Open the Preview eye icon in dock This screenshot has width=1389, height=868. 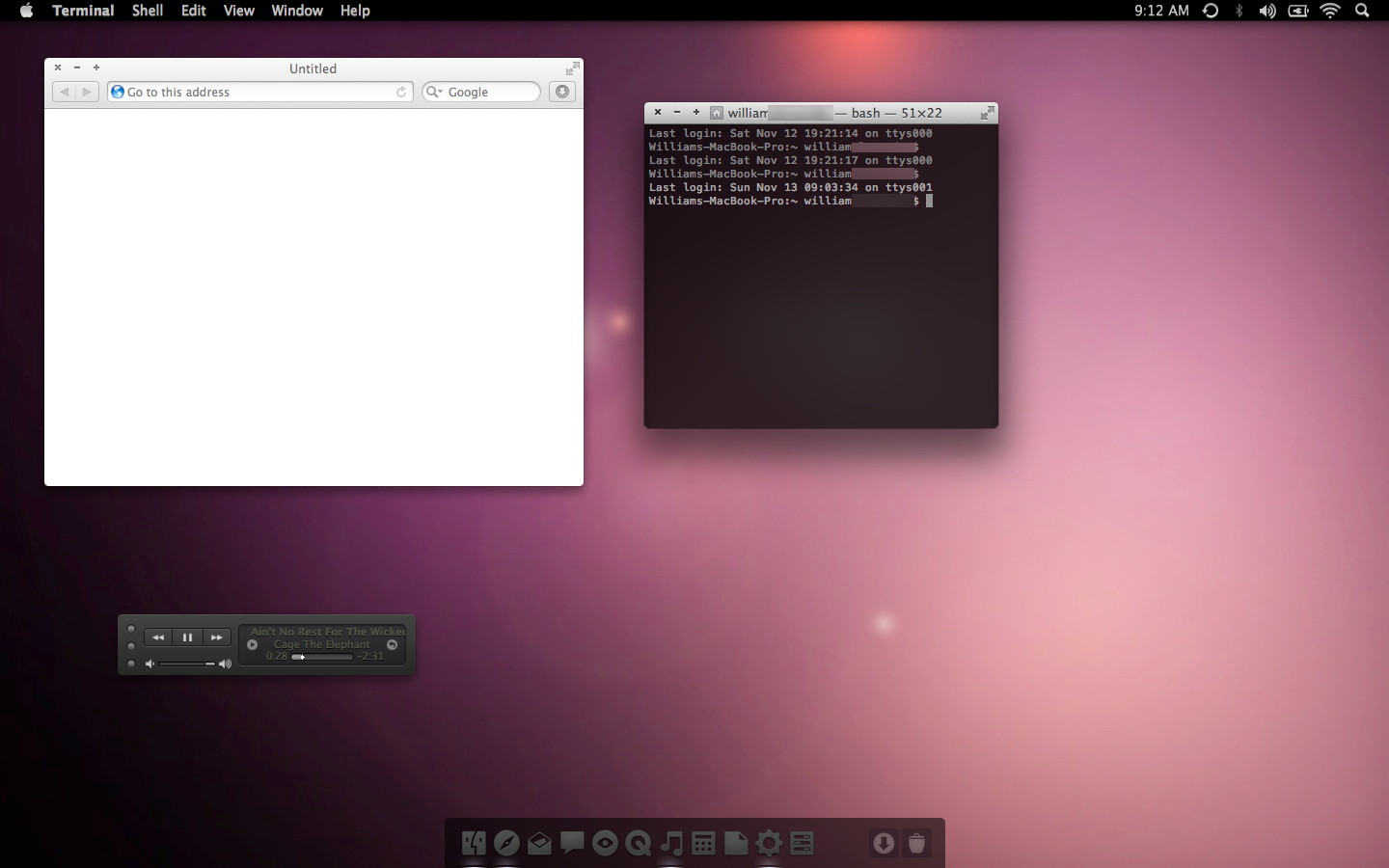[605, 844]
